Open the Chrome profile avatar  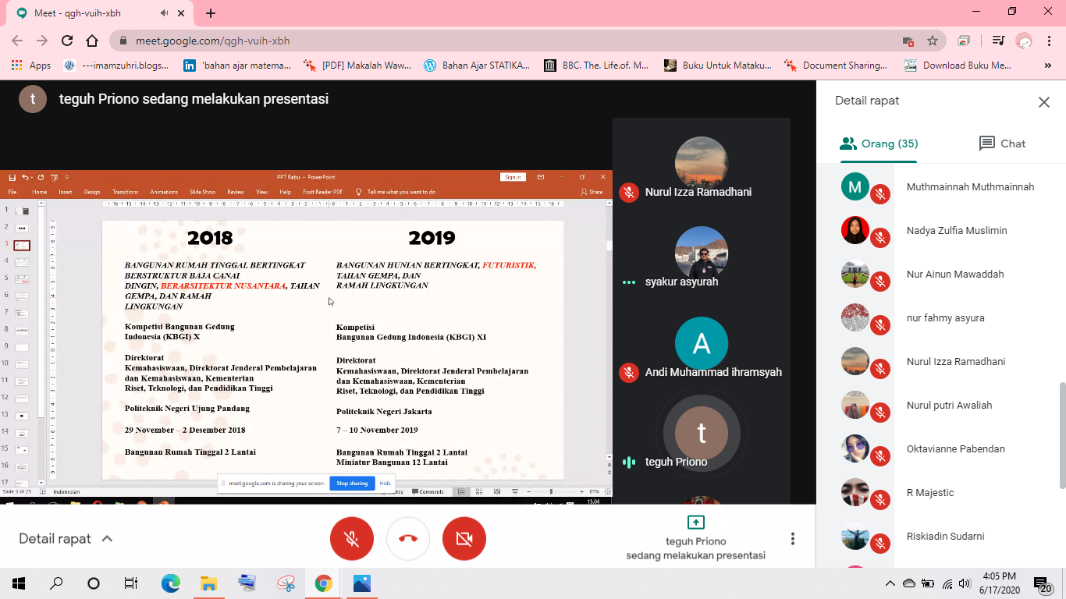point(1024,41)
